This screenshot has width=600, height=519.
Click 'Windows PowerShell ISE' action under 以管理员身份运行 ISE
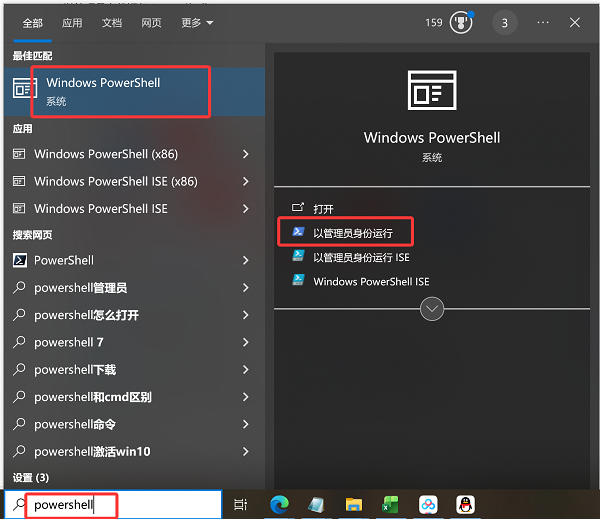(x=371, y=282)
